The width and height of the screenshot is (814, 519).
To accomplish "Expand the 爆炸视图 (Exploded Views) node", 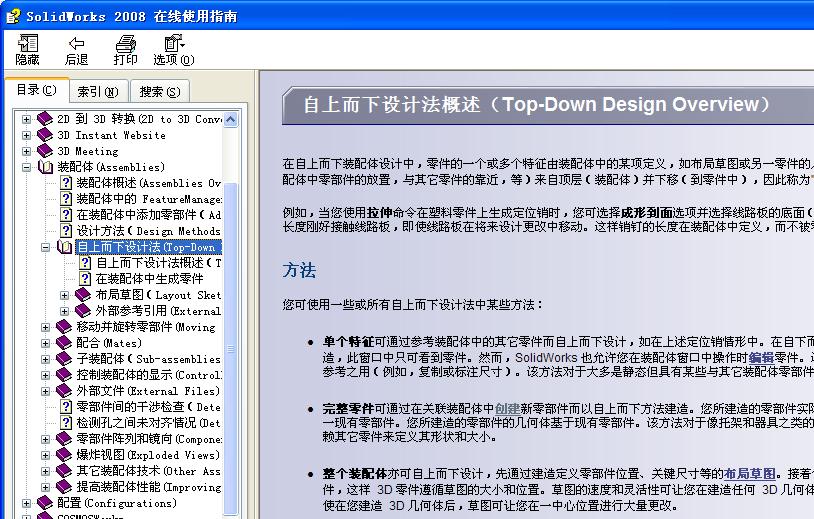I will pyautogui.click(x=45, y=456).
